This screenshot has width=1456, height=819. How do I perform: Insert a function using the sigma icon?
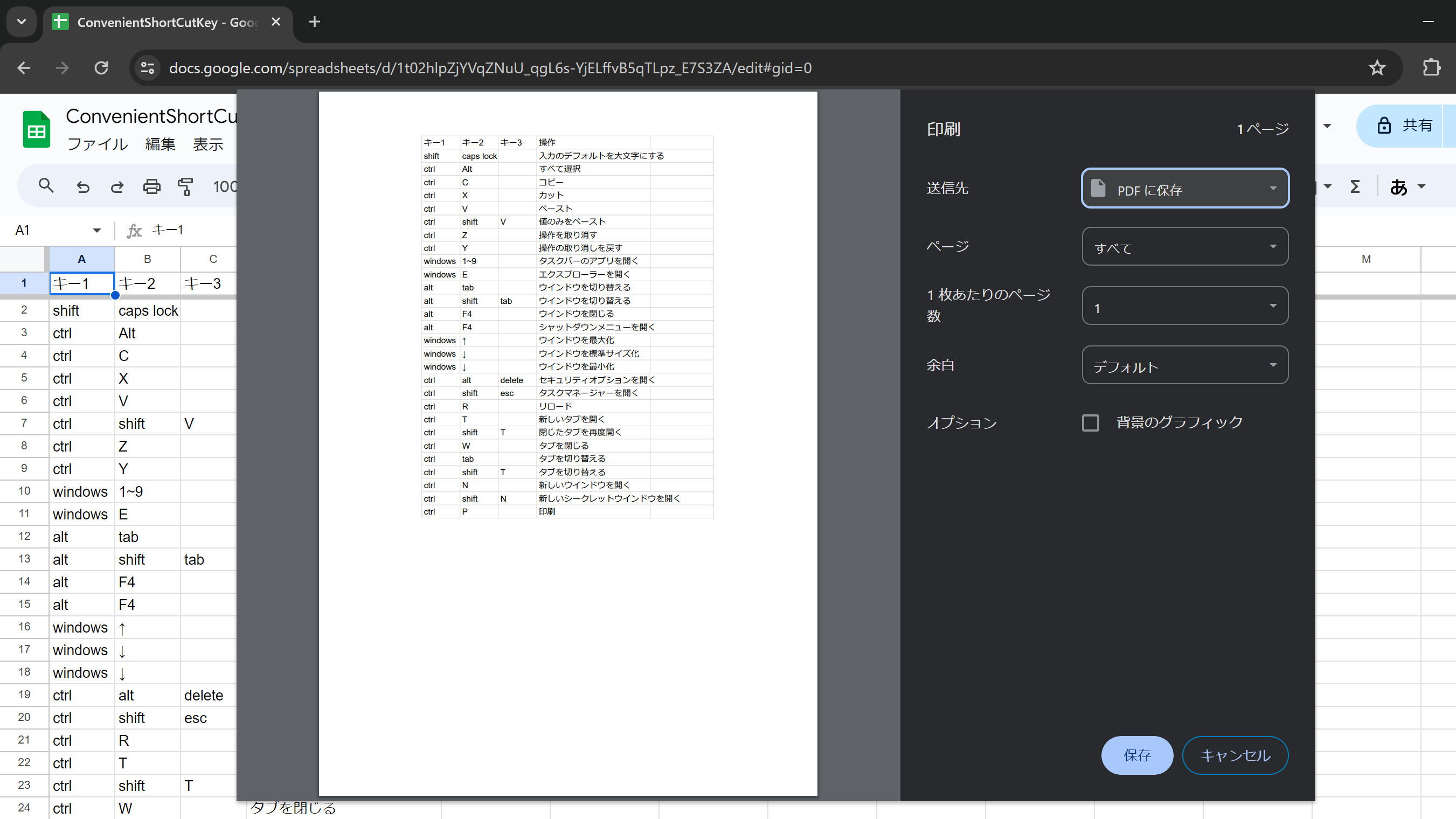click(1355, 185)
